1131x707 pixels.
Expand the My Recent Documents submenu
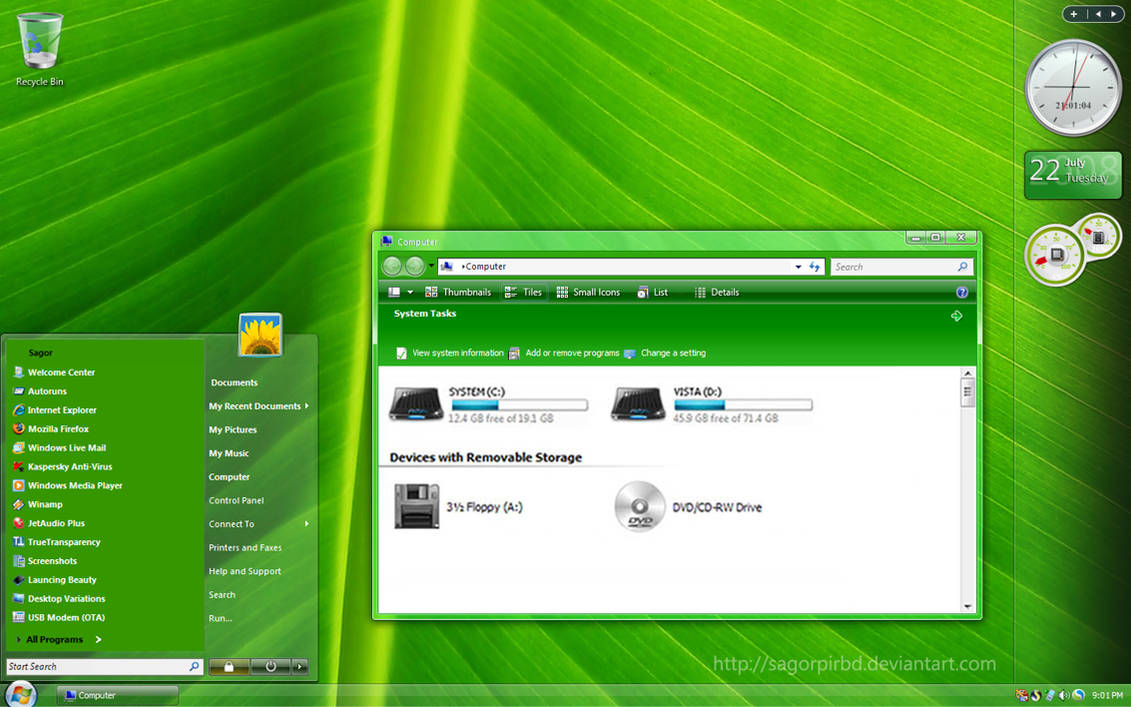point(256,406)
